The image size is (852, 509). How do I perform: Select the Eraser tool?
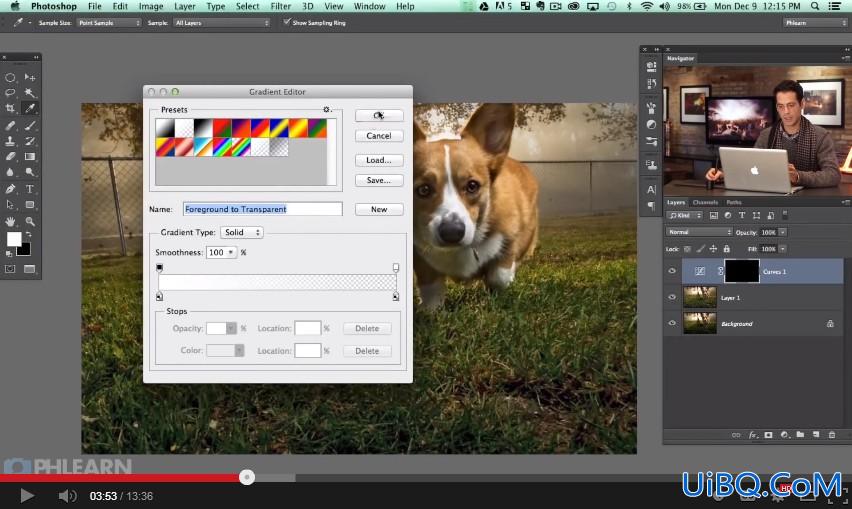click(x=10, y=156)
